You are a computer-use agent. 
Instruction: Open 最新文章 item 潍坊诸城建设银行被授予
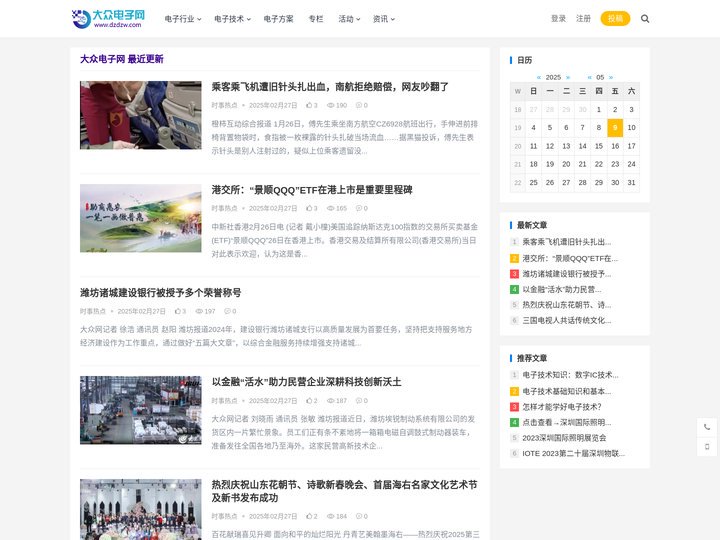click(567, 274)
